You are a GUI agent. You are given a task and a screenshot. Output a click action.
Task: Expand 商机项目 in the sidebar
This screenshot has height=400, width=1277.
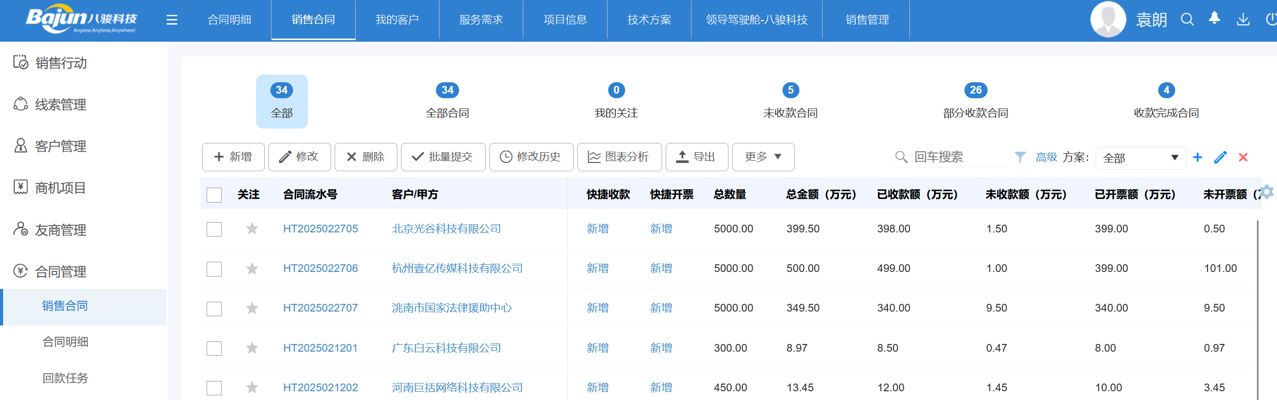coord(61,188)
